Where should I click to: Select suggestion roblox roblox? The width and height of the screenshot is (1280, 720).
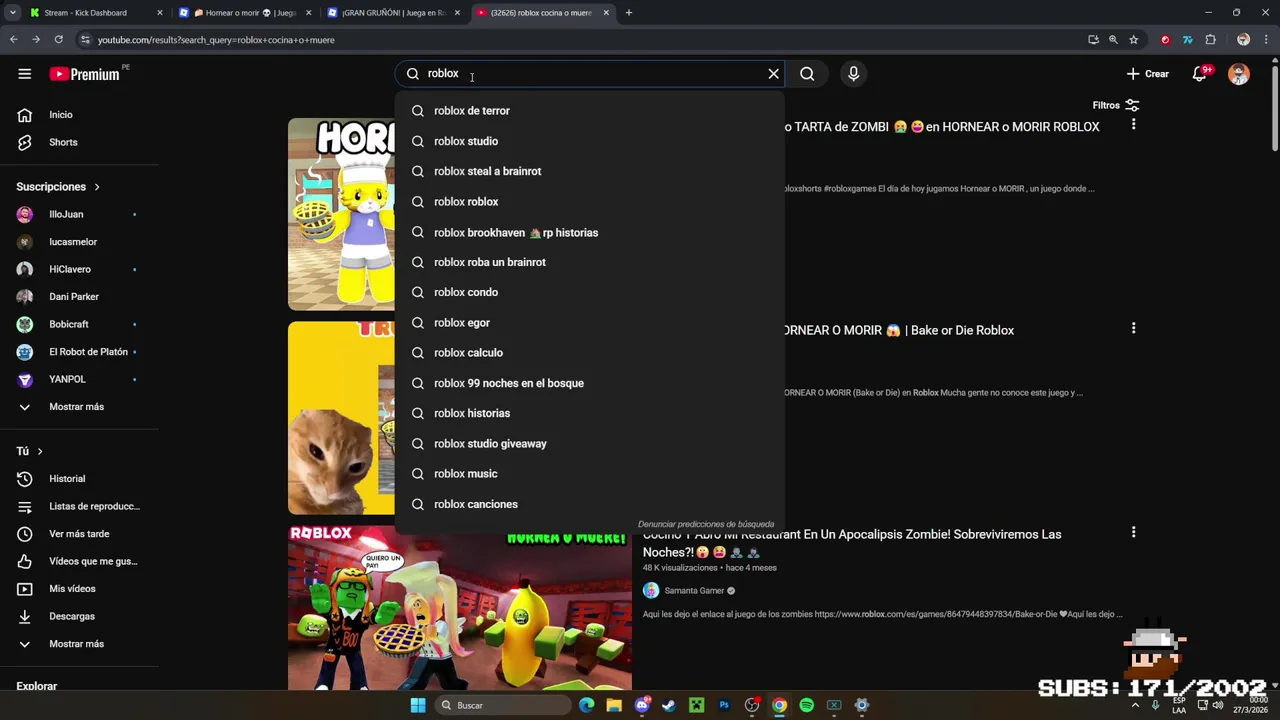pyautogui.click(x=590, y=202)
